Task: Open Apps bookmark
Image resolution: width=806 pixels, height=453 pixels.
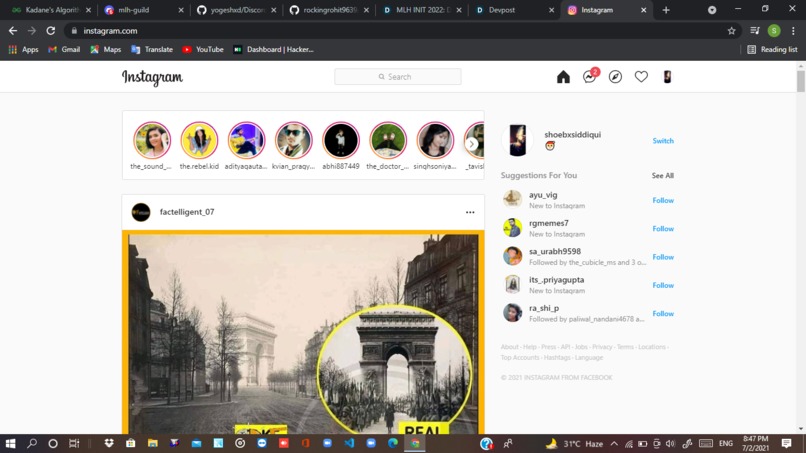Action: 24,49
